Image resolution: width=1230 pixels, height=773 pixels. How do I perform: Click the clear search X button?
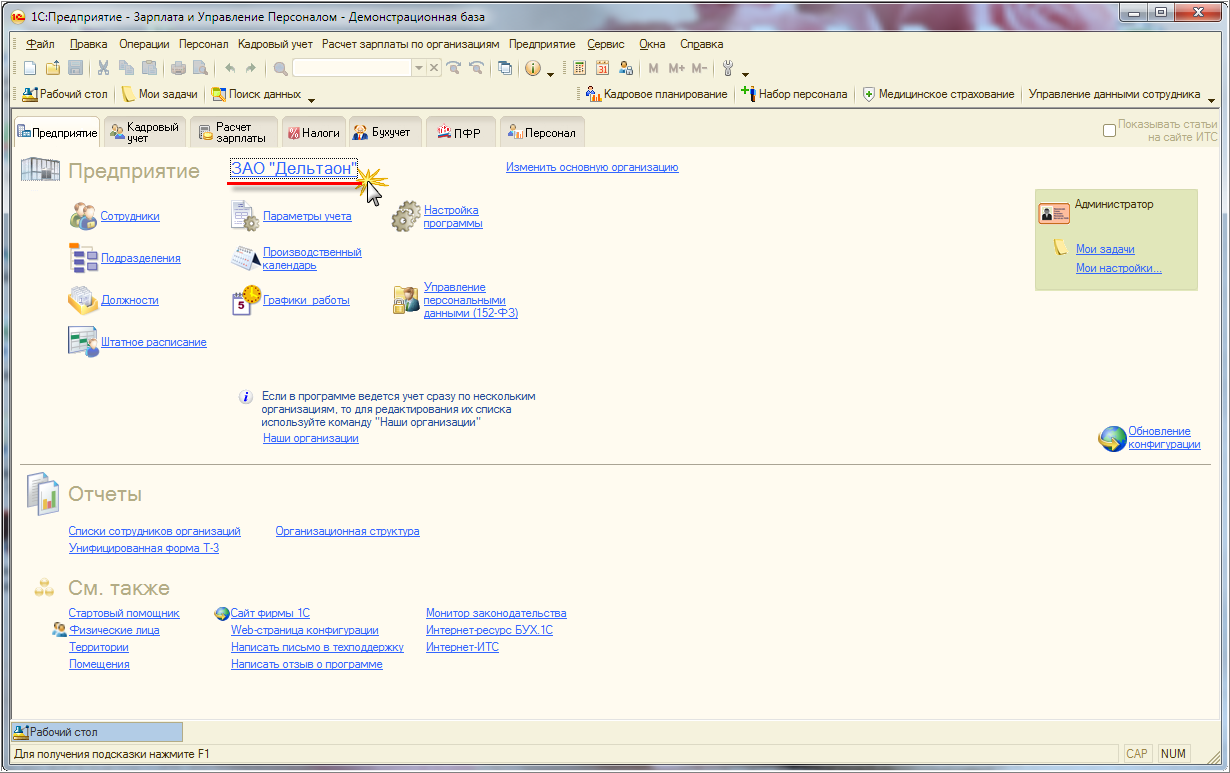coord(434,68)
